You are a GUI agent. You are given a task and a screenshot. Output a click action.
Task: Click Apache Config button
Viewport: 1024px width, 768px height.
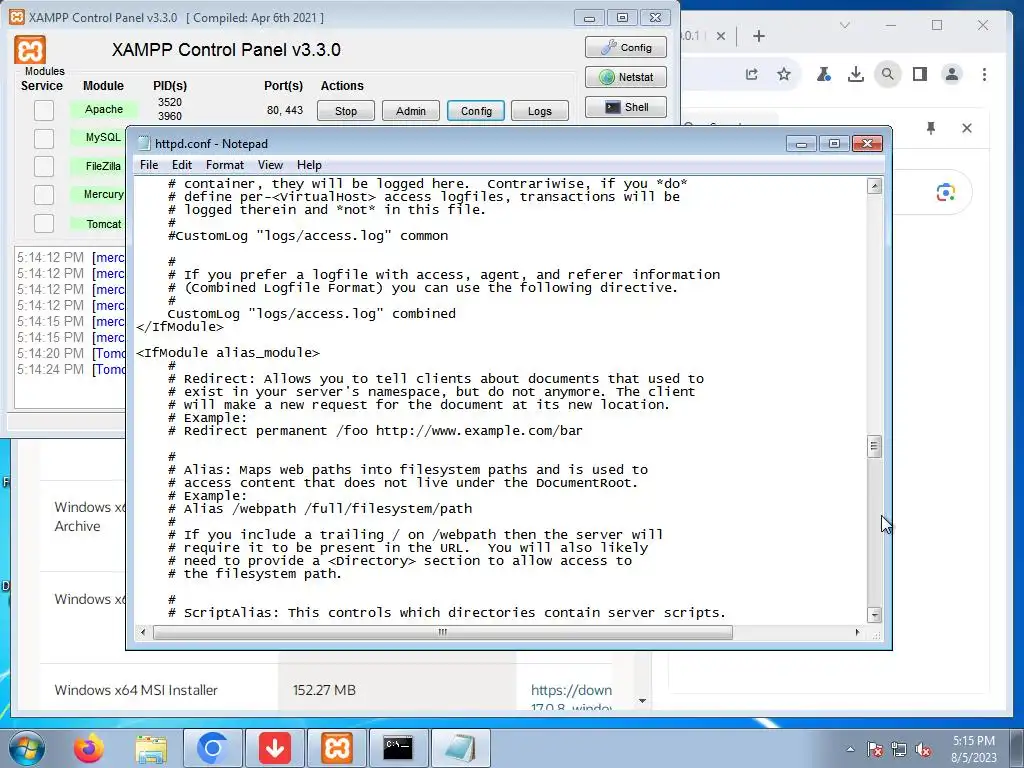(x=476, y=111)
